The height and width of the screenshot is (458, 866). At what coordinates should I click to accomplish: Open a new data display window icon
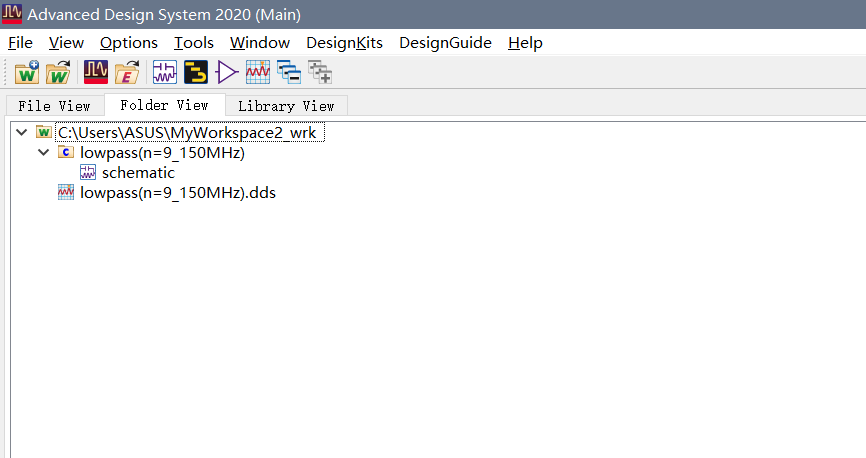[x=258, y=72]
